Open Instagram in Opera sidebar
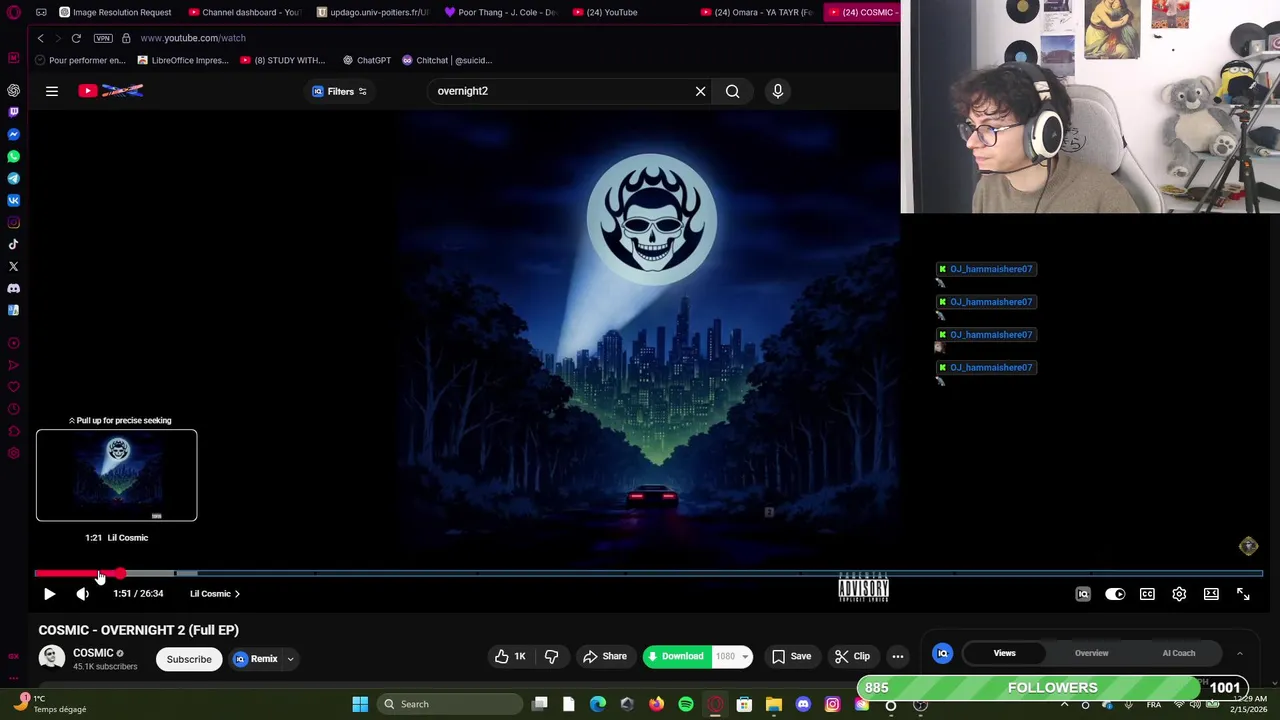This screenshot has height=720, width=1280. tap(13, 222)
